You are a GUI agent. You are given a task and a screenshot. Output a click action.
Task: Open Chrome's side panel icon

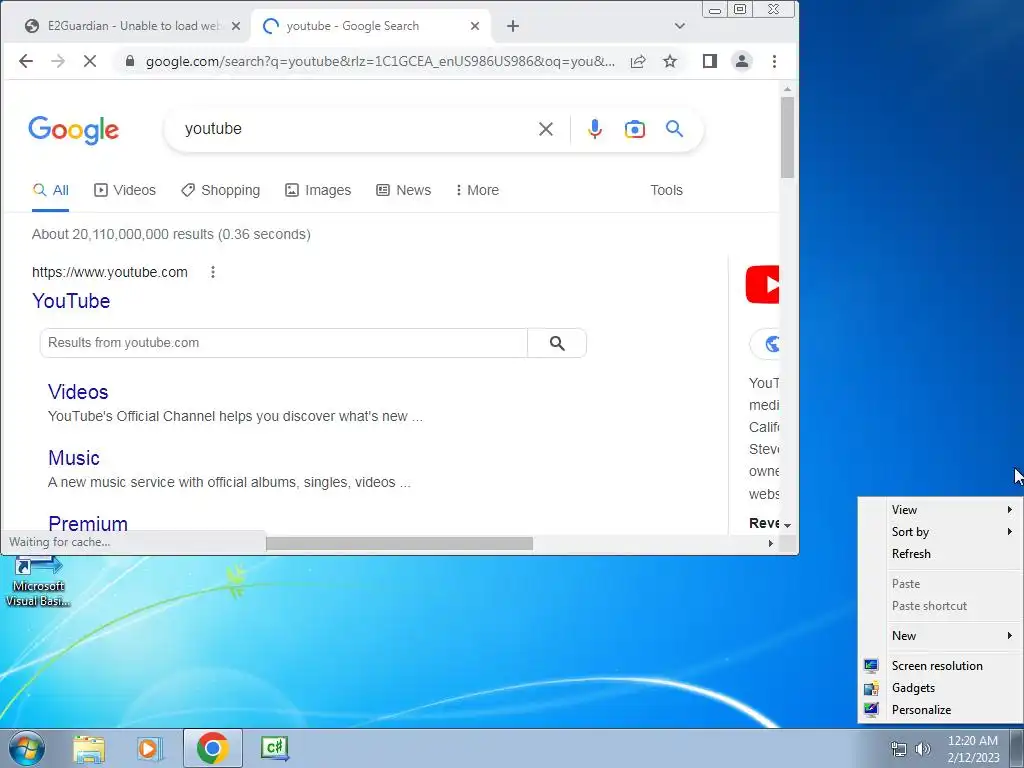click(x=710, y=61)
